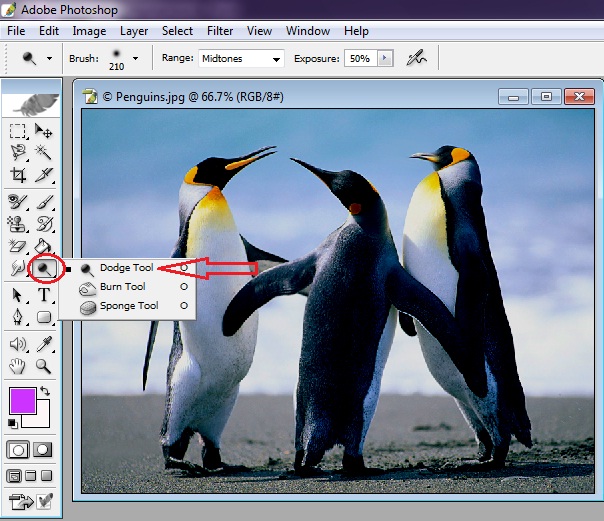Viewport: 604px width, 521px height.
Task: Select the Clone Stamp tool
Action: [x=17, y=224]
